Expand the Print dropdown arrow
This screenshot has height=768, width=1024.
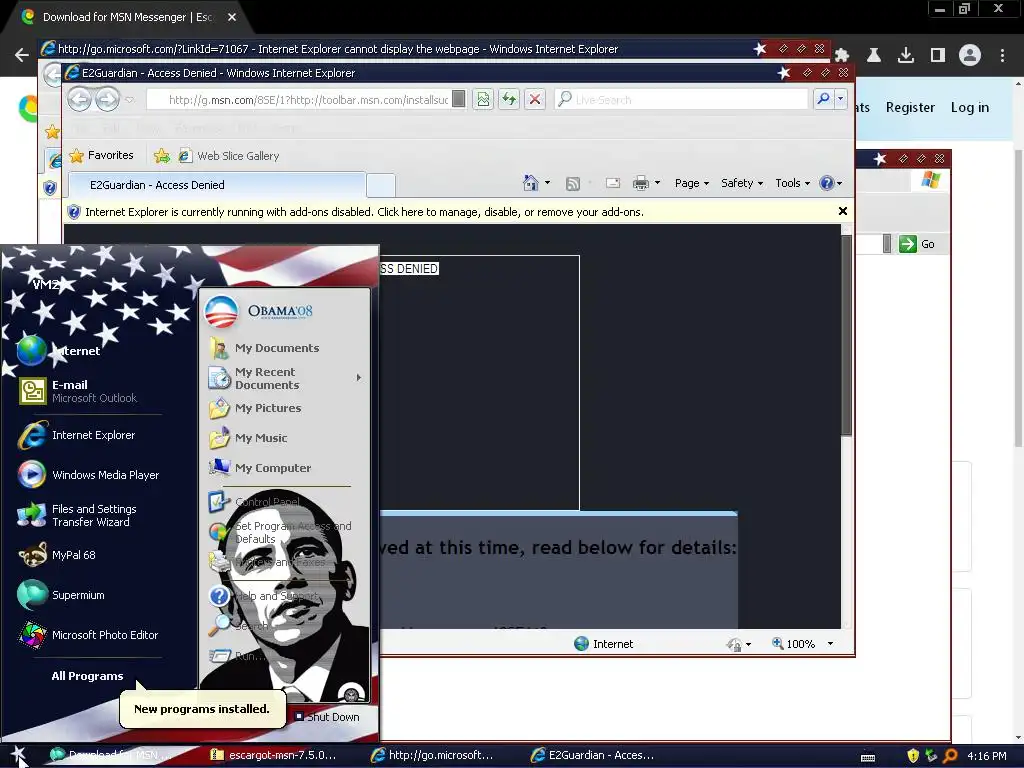click(x=658, y=183)
